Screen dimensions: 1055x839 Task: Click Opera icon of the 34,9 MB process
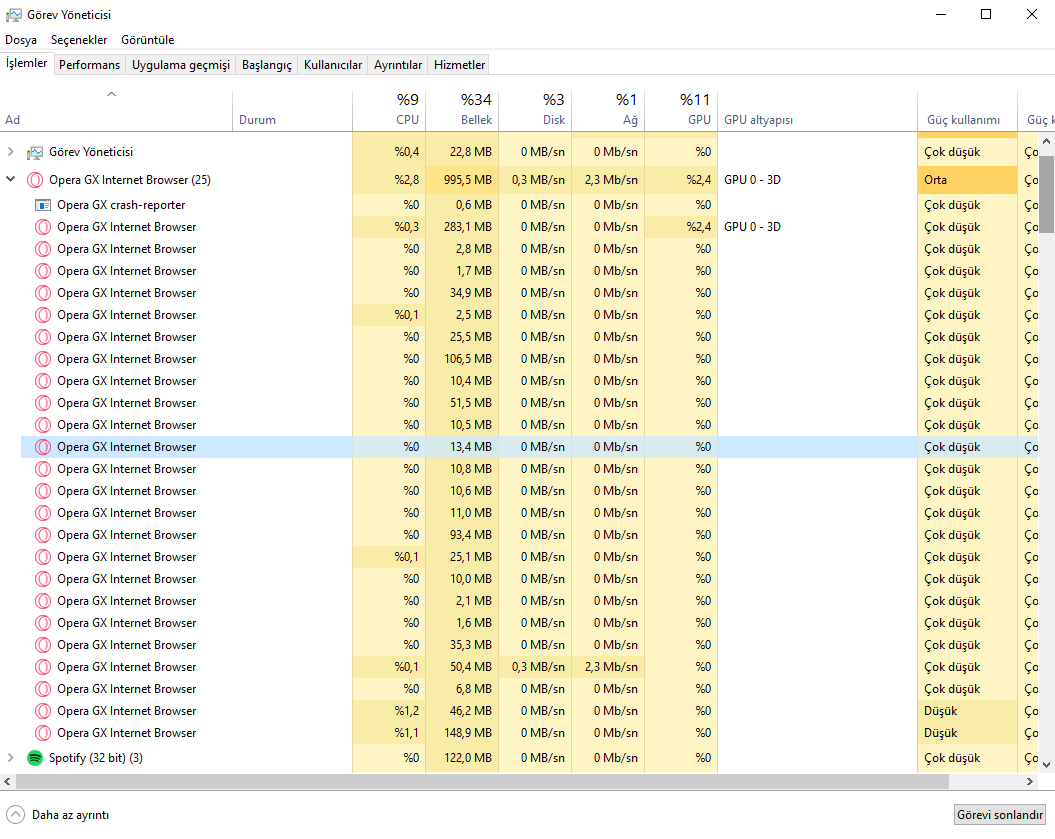point(43,293)
